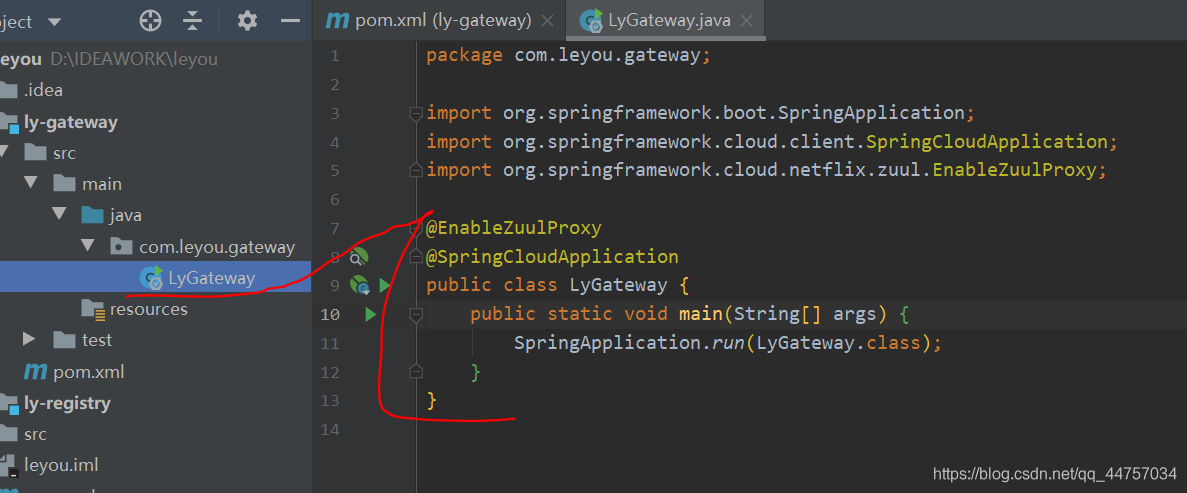Click the Maven pom.xml file icon
This screenshot has width=1187, height=493.
[x=36, y=372]
